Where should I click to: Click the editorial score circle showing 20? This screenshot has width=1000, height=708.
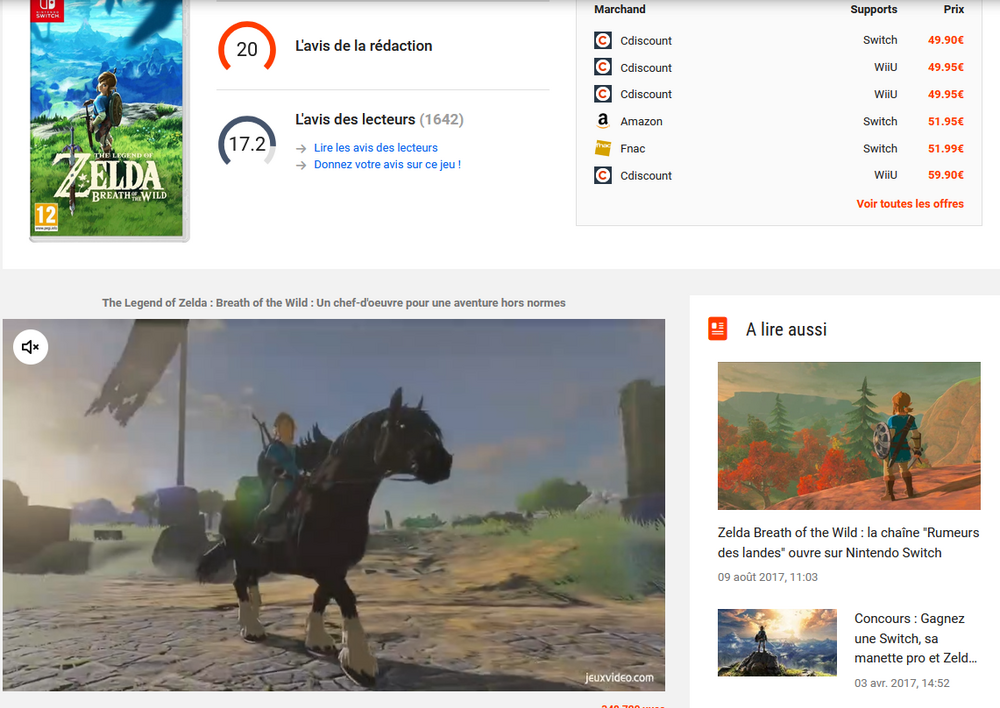coord(247,49)
